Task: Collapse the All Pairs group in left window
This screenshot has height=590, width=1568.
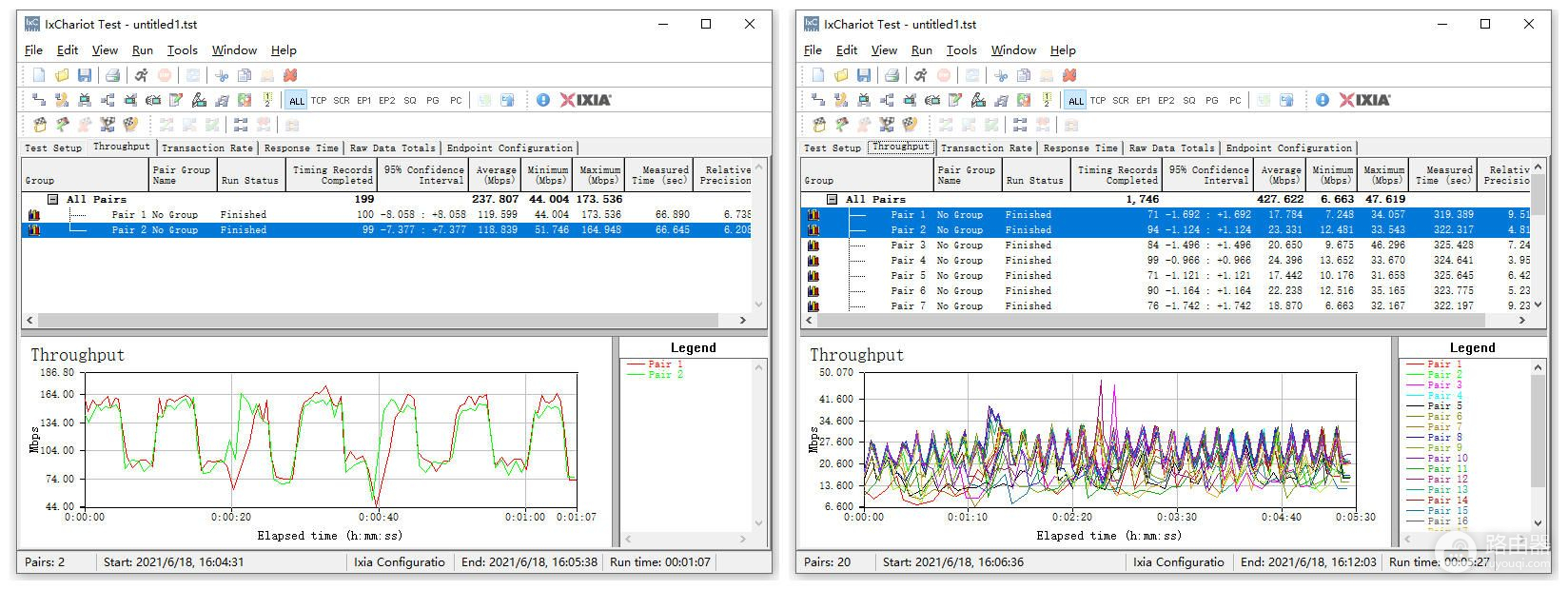Action: click(x=53, y=200)
